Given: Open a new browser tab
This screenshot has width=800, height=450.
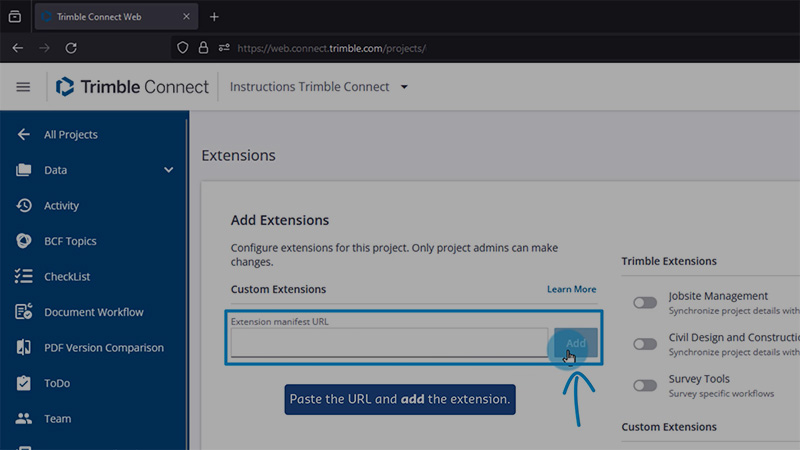Looking at the screenshot, I should (214, 17).
